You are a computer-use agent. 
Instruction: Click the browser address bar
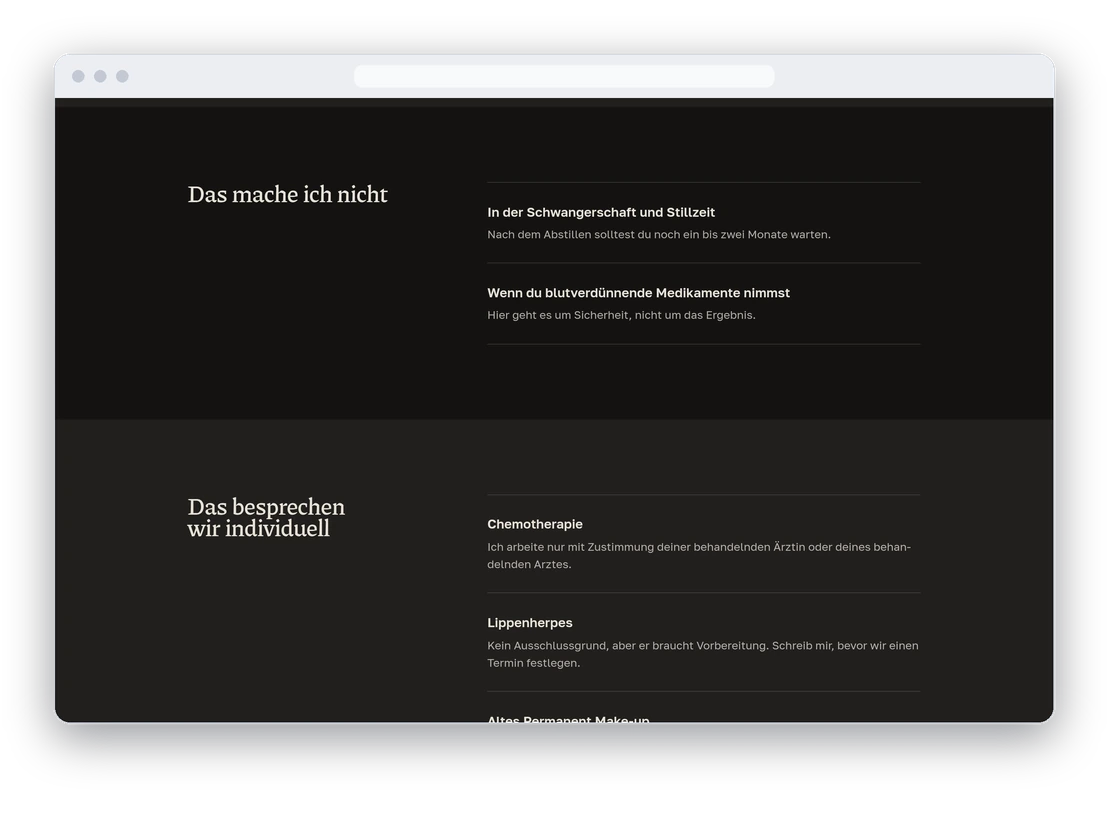(564, 76)
